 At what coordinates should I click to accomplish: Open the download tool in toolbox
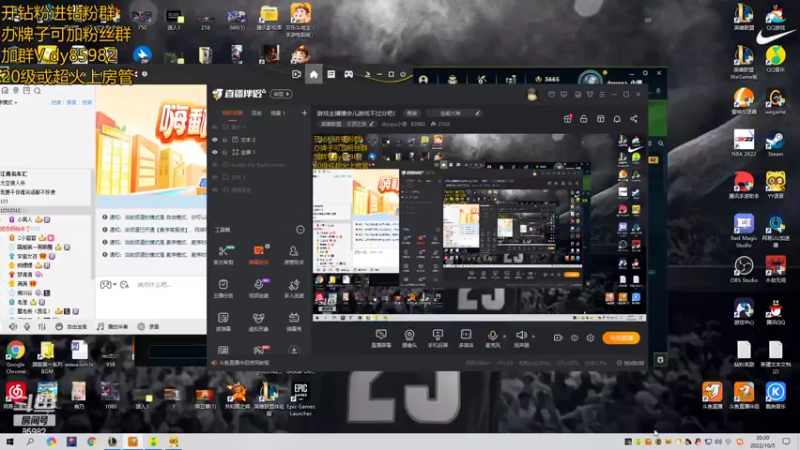coord(294,350)
